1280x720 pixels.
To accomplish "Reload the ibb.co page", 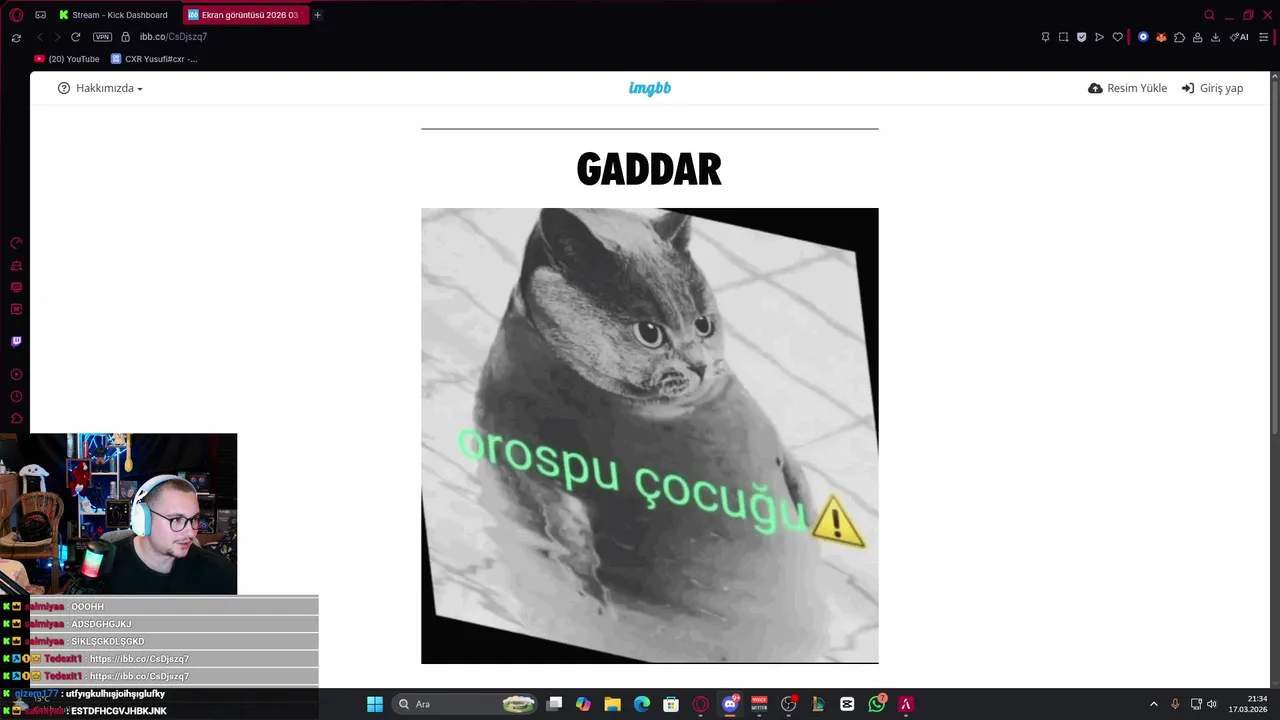I will 75,37.
